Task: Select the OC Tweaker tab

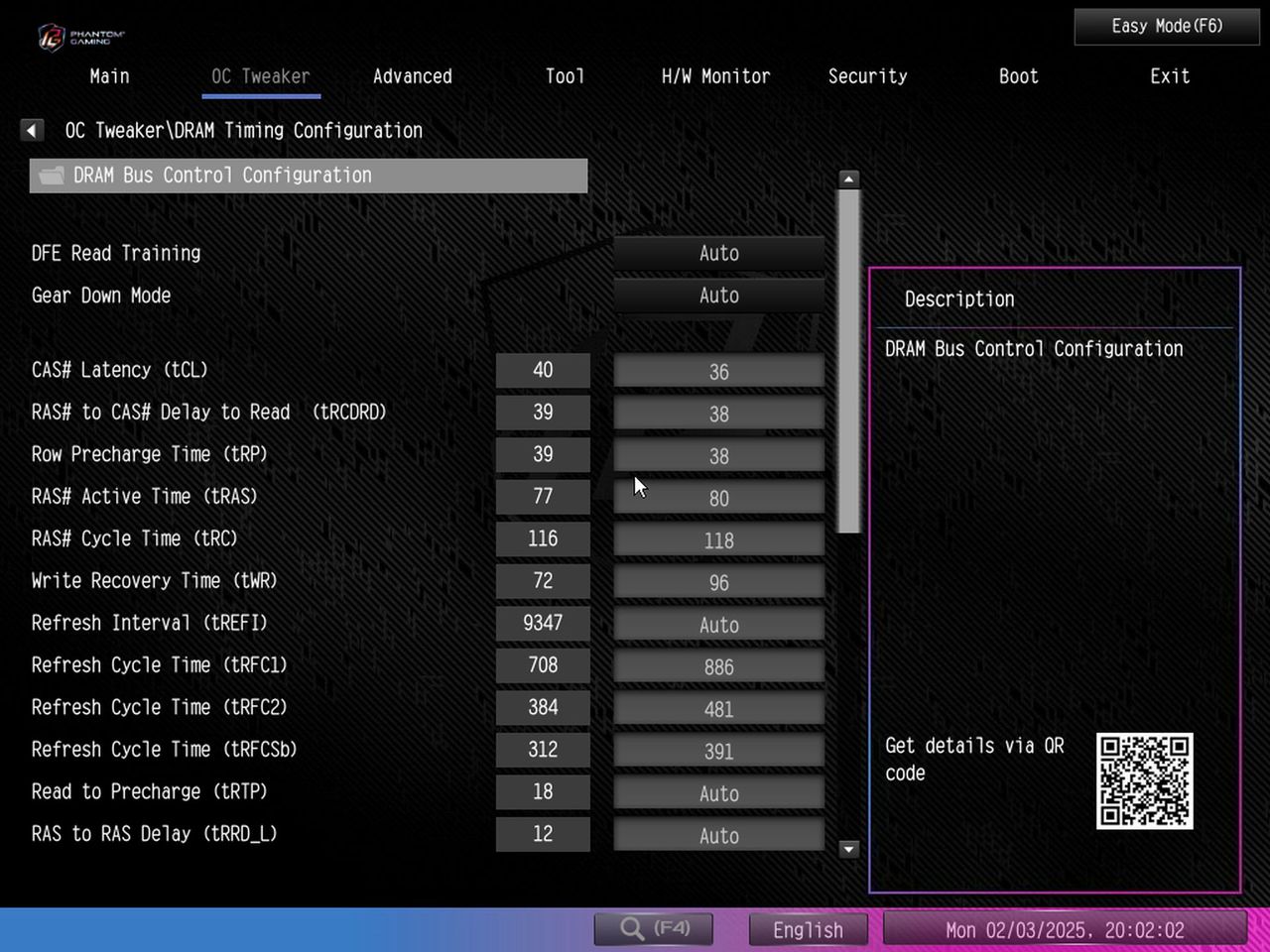Action: pos(261,76)
